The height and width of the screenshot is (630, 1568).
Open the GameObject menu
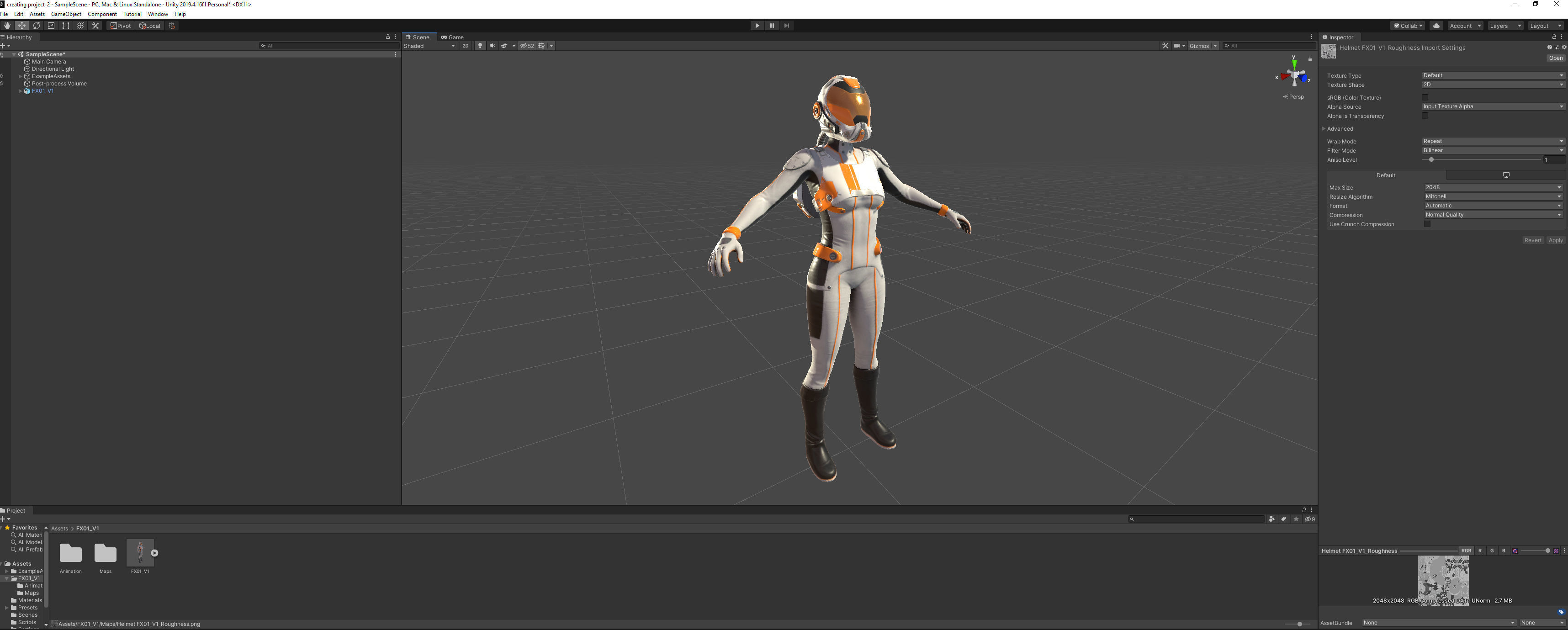[66, 14]
